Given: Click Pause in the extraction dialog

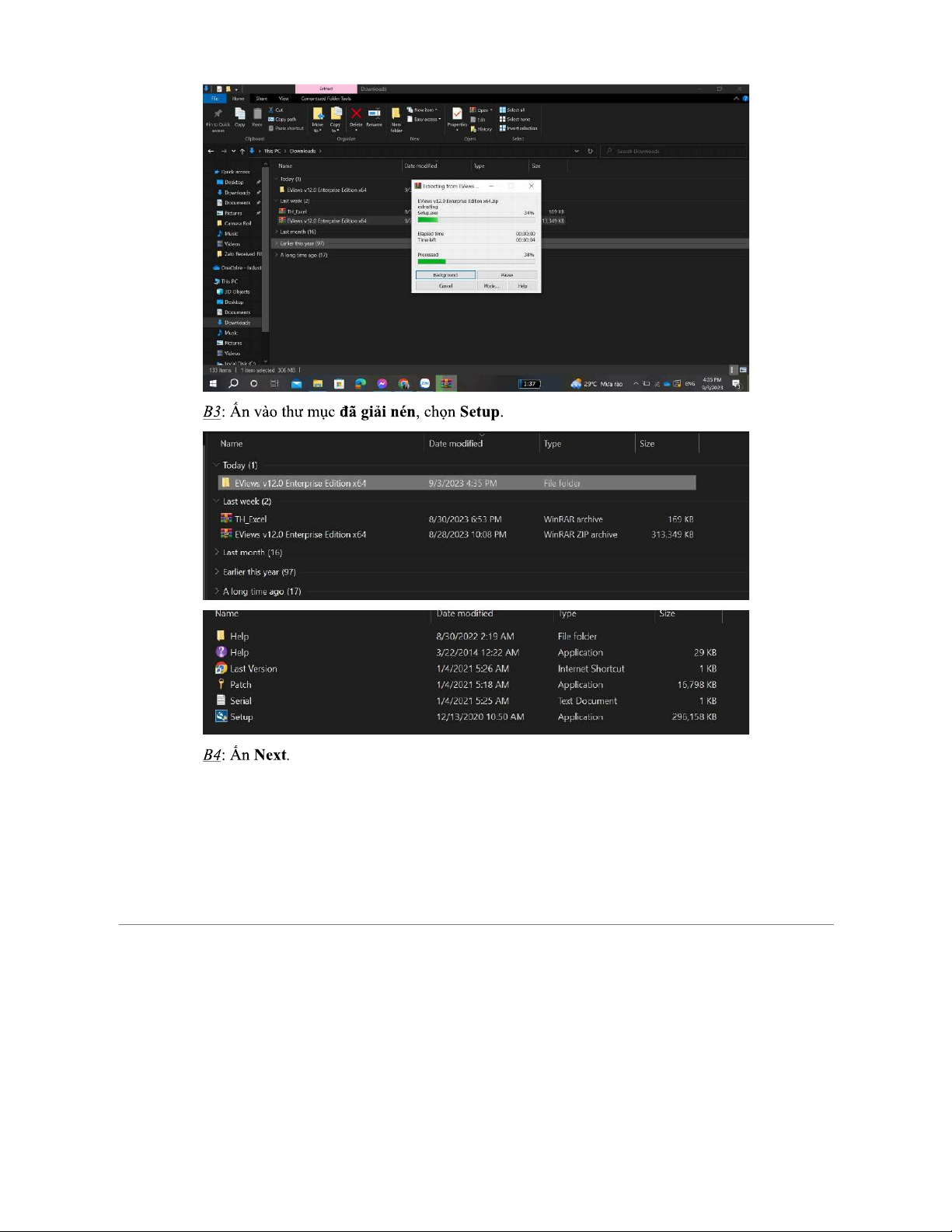Looking at the screenshot, I should tap(507, 275).
